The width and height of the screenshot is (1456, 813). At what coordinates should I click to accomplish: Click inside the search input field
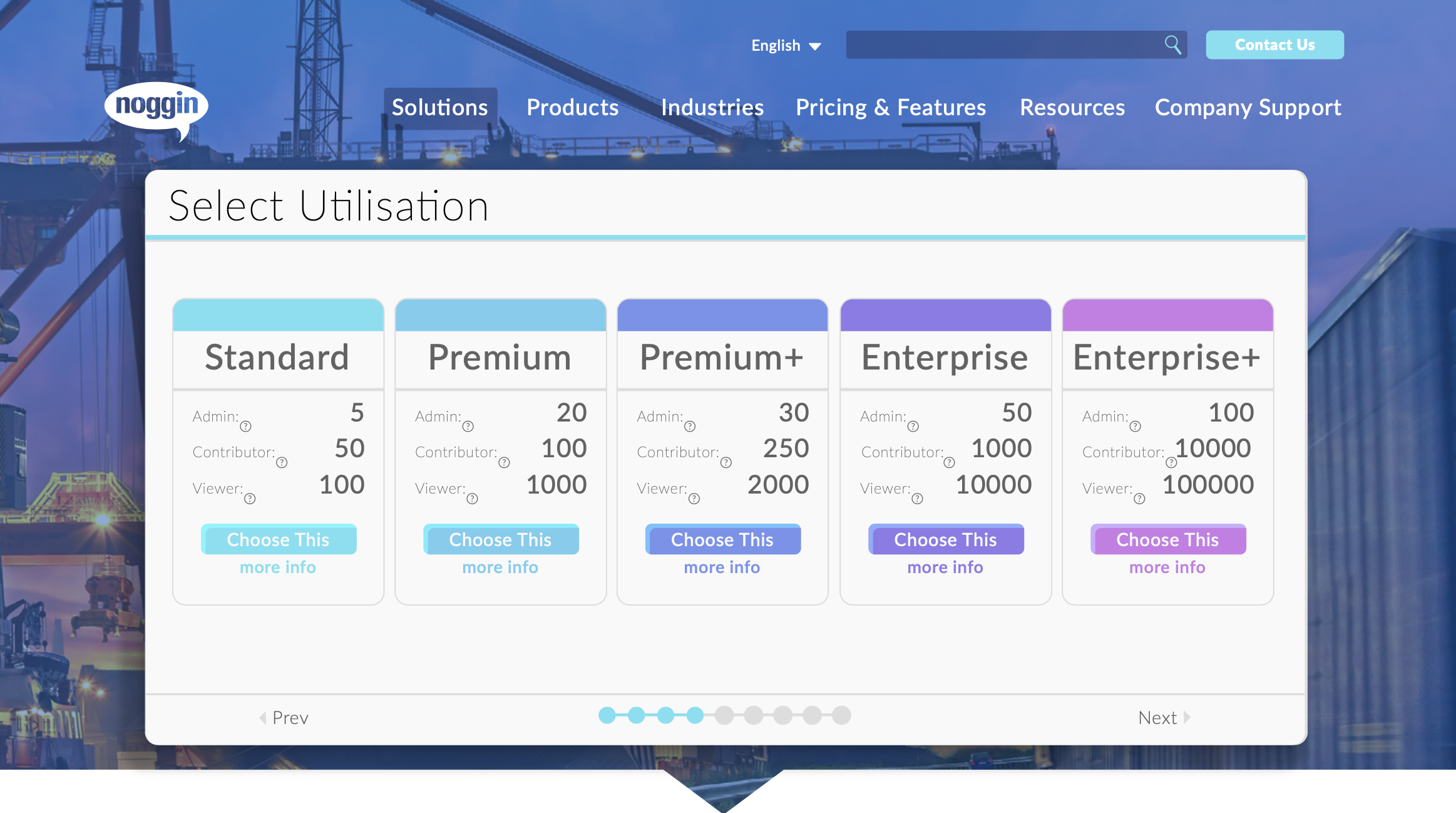1002,45
